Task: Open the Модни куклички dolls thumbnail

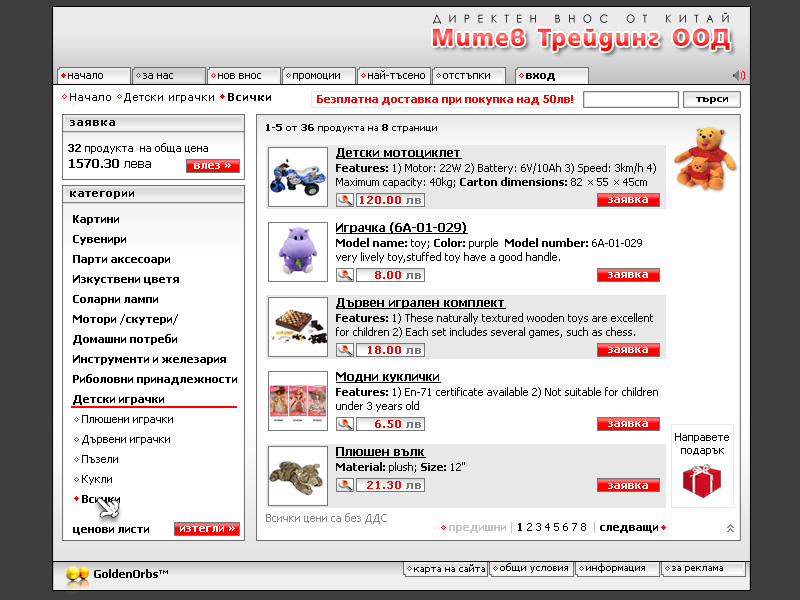Action: tap(298, 401)
